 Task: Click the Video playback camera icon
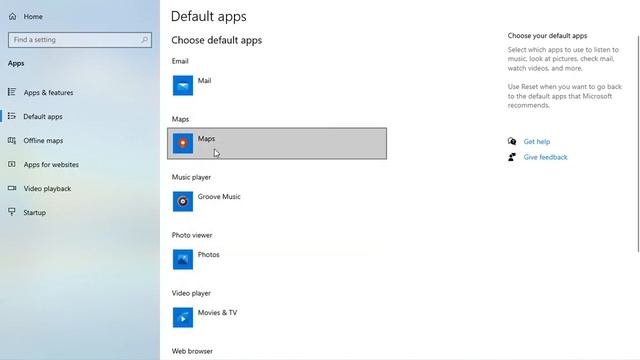pyautogui.click(x=12, y=188)
